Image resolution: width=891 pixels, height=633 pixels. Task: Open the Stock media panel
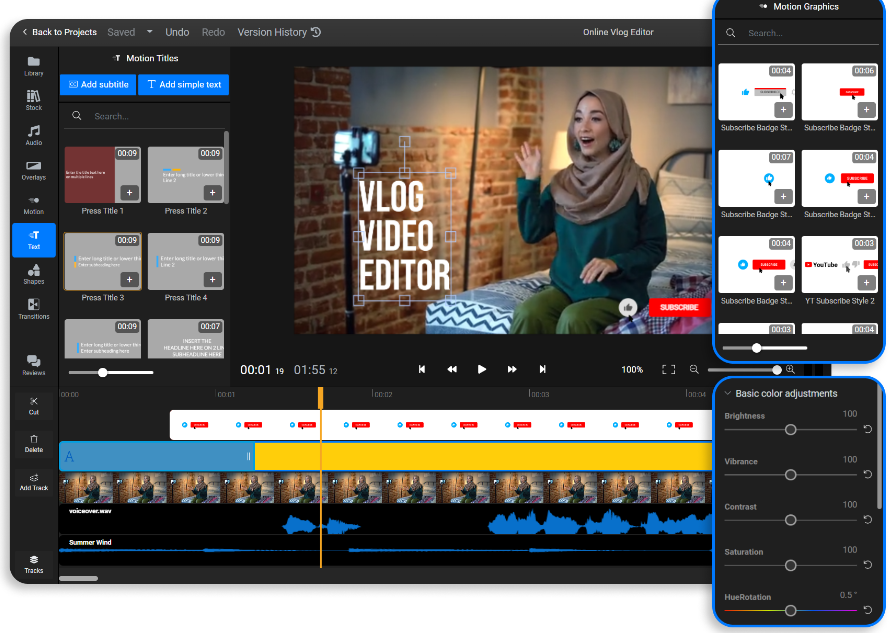pos(34,100)
